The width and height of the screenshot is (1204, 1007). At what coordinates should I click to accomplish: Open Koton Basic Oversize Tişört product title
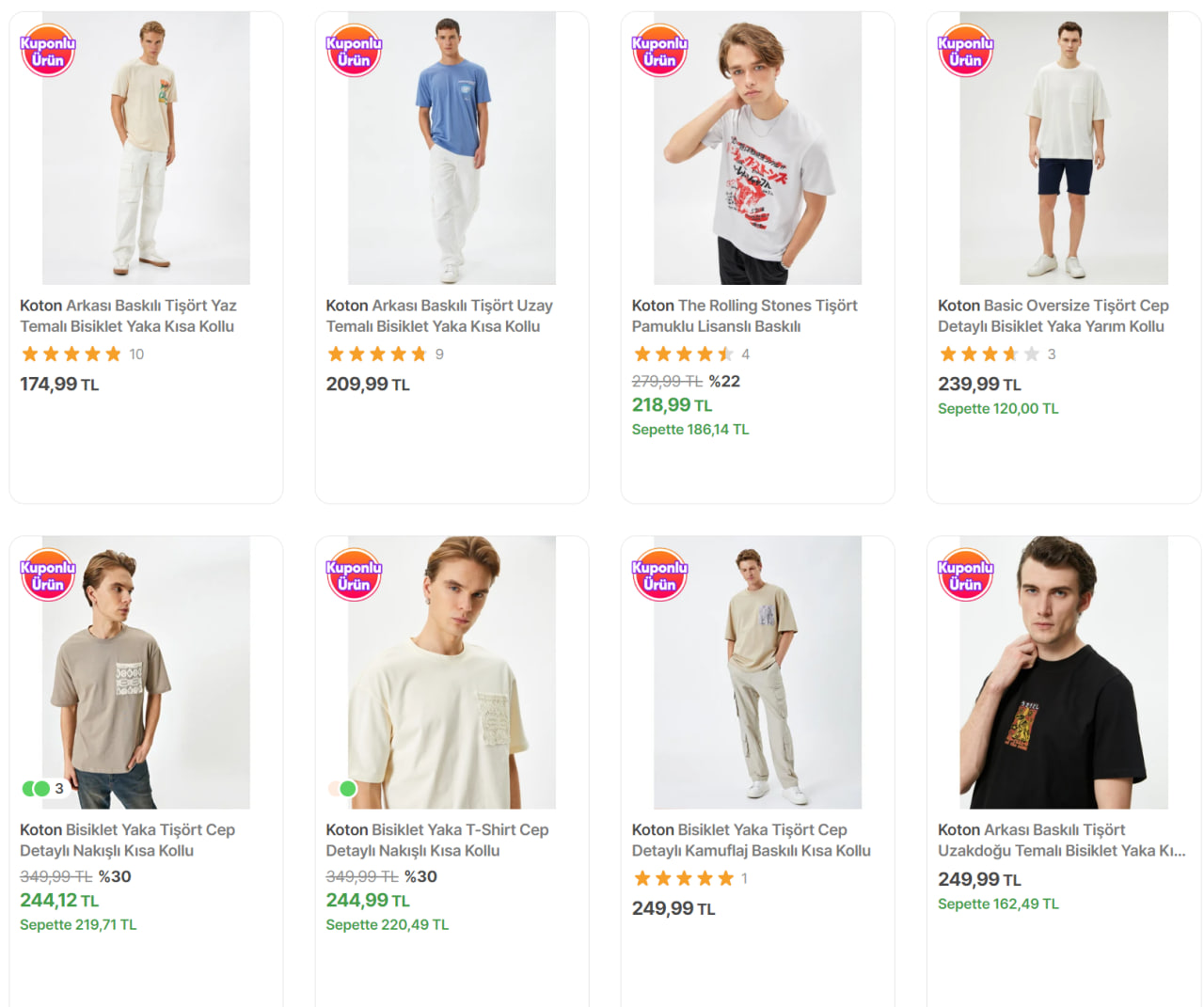pyautogui.click(x=1053, y=316)
